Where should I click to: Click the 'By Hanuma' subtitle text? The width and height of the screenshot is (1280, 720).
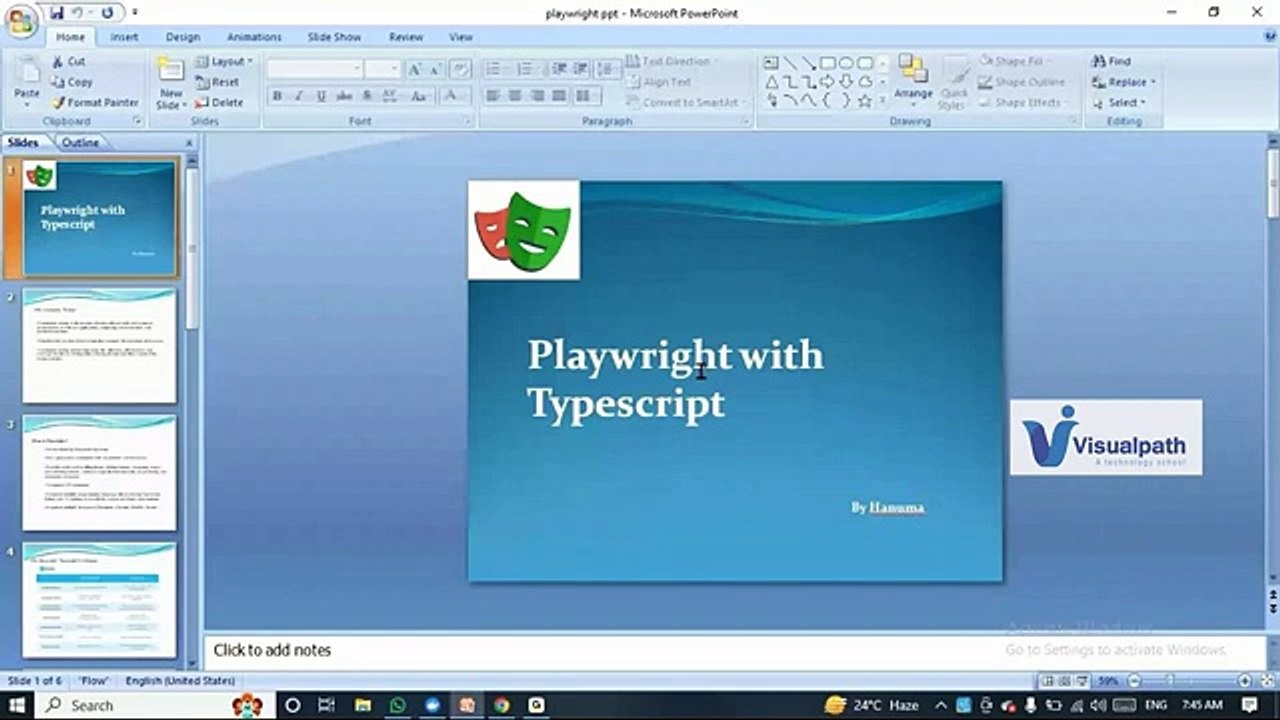point(888,508)
